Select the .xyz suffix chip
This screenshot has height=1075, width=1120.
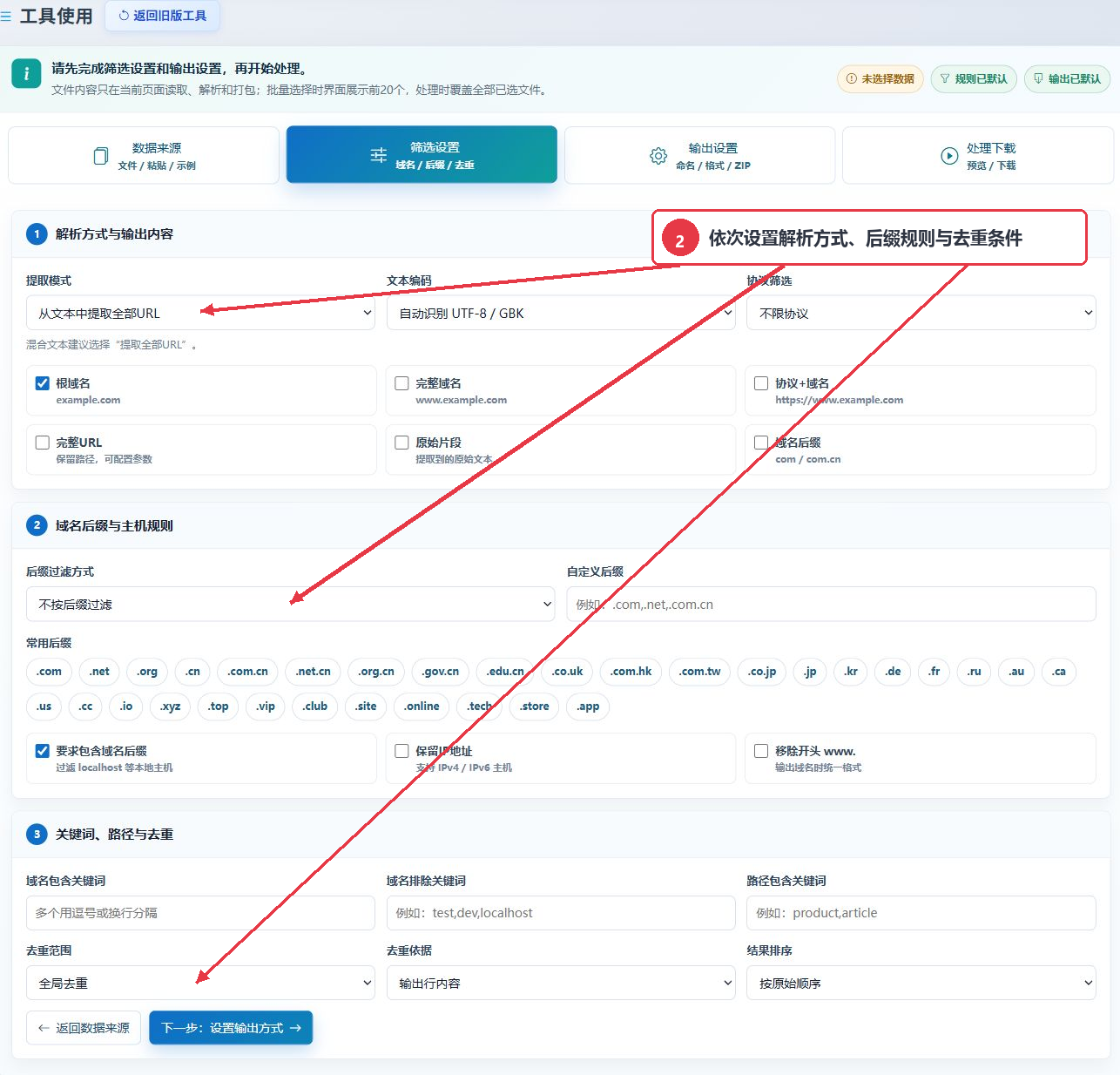click(171, 707)
